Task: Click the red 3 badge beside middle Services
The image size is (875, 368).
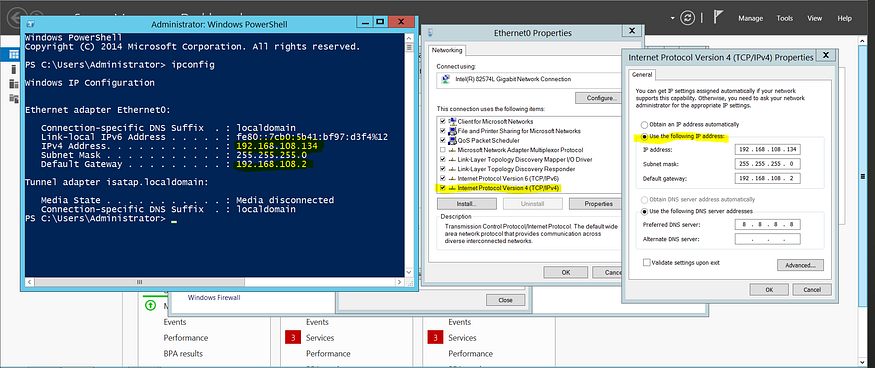Action: 292,337
